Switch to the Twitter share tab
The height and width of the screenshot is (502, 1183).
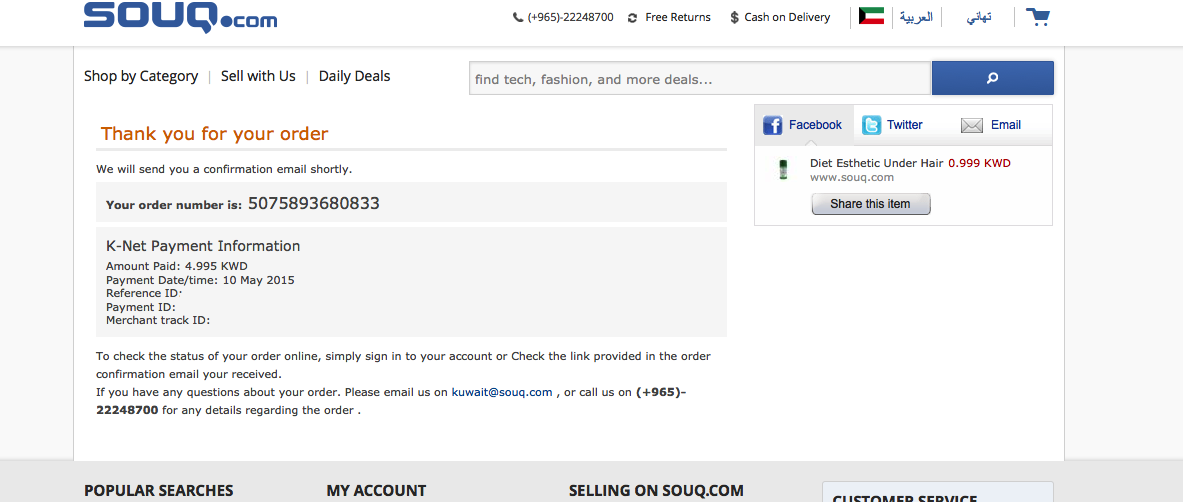904,125
